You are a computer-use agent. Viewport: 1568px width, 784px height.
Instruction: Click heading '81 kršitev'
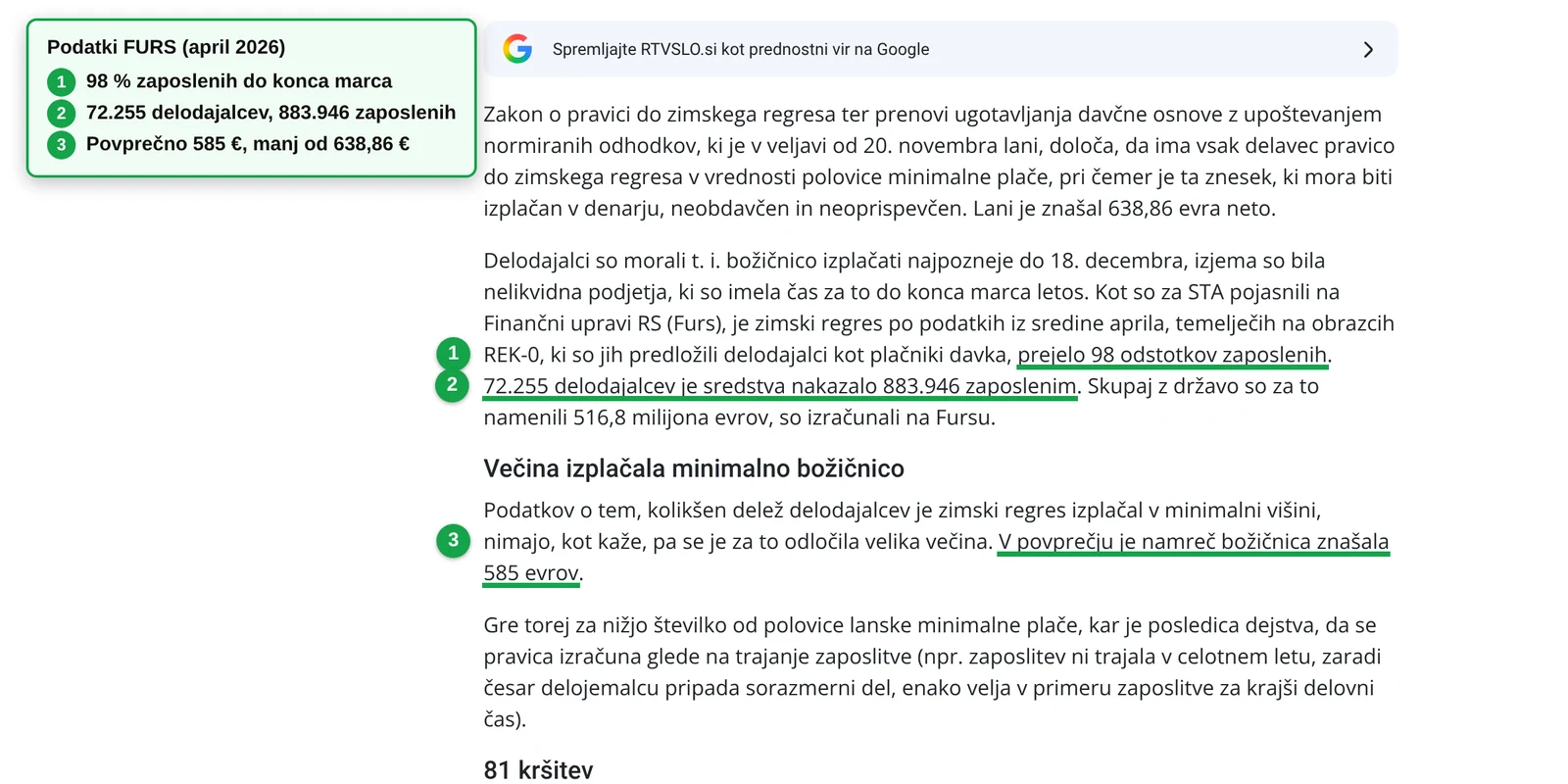click(x=538, y=770)
